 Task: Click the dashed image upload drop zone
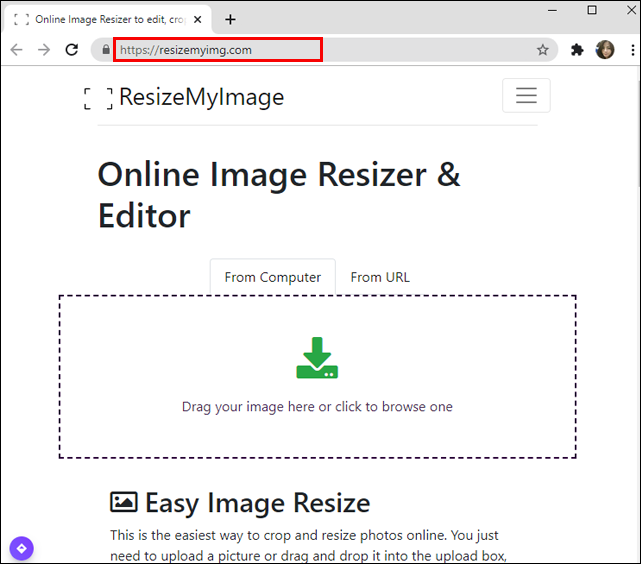pyautogui.click(x=317, y=376)
